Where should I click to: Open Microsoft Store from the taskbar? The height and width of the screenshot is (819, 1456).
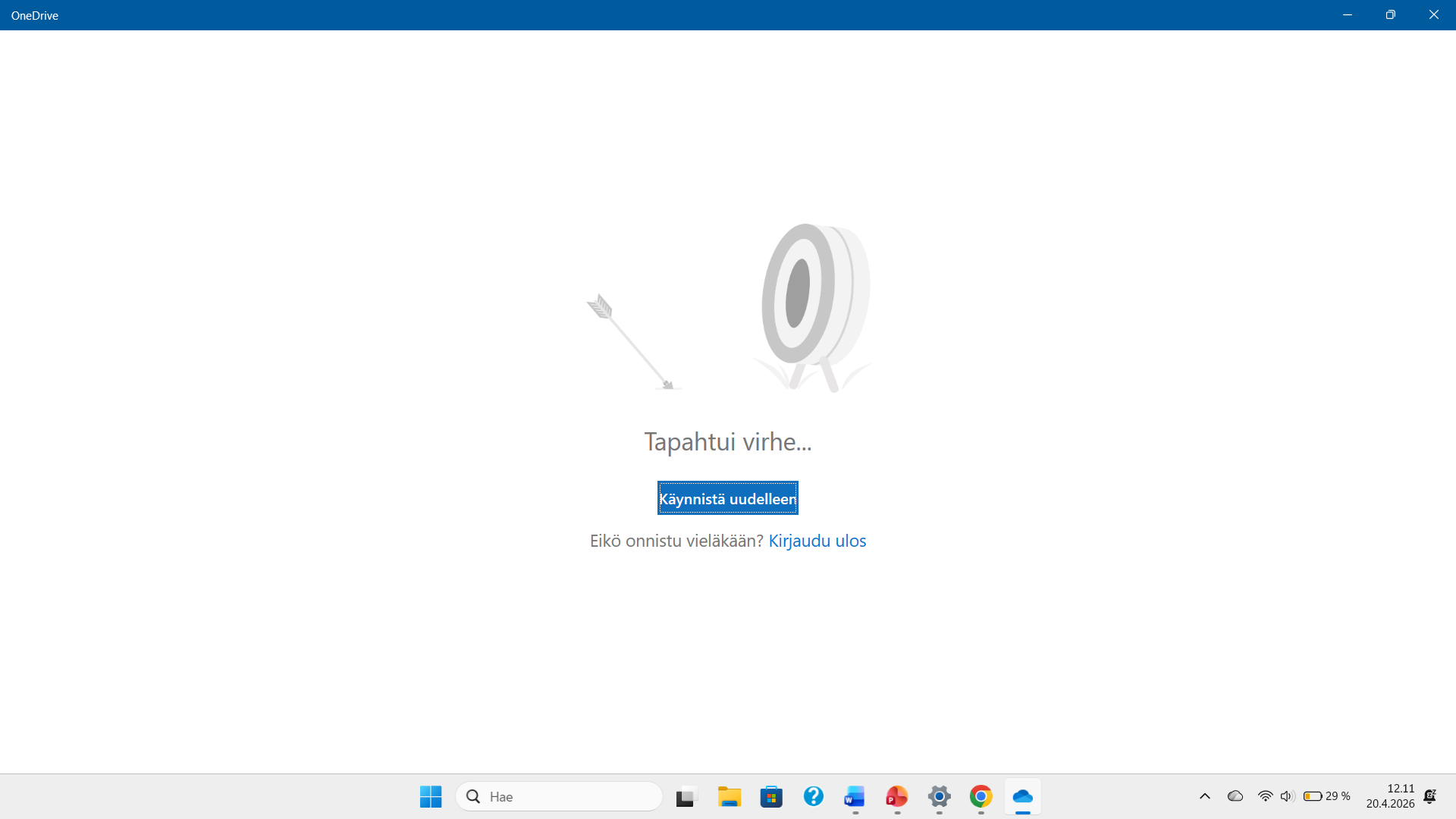pos(771,796)
